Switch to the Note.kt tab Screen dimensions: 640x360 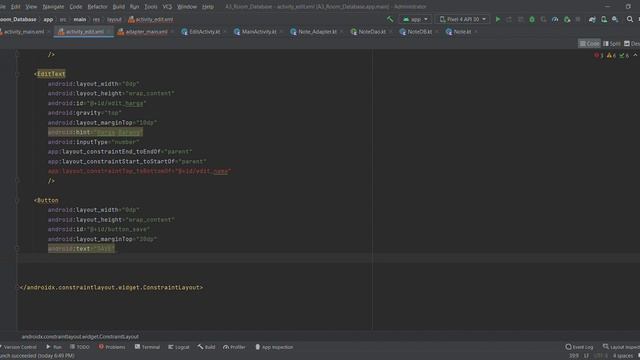462,32
